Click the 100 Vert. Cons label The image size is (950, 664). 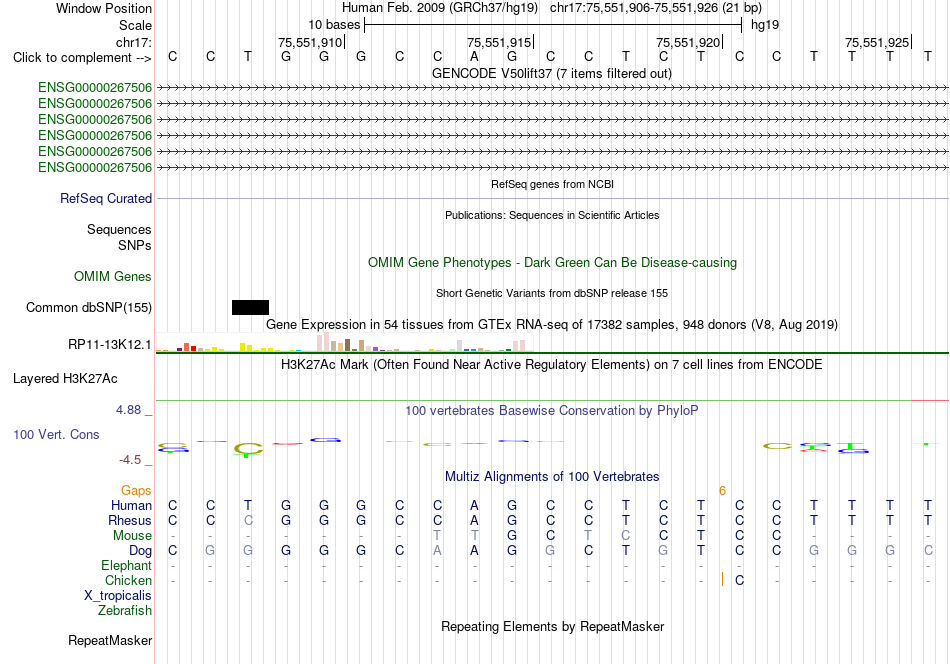pos(56,434)
